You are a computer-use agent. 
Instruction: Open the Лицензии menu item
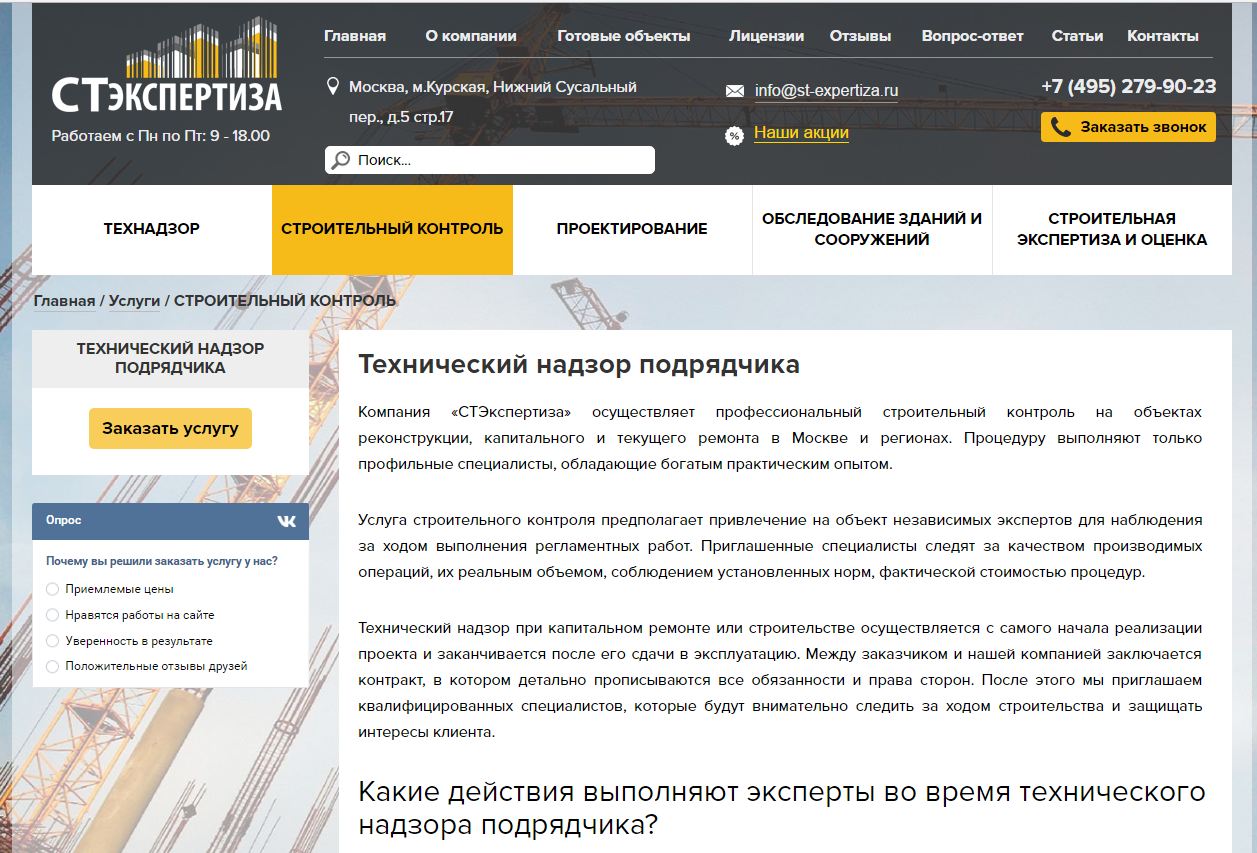[x=767, y=36]
